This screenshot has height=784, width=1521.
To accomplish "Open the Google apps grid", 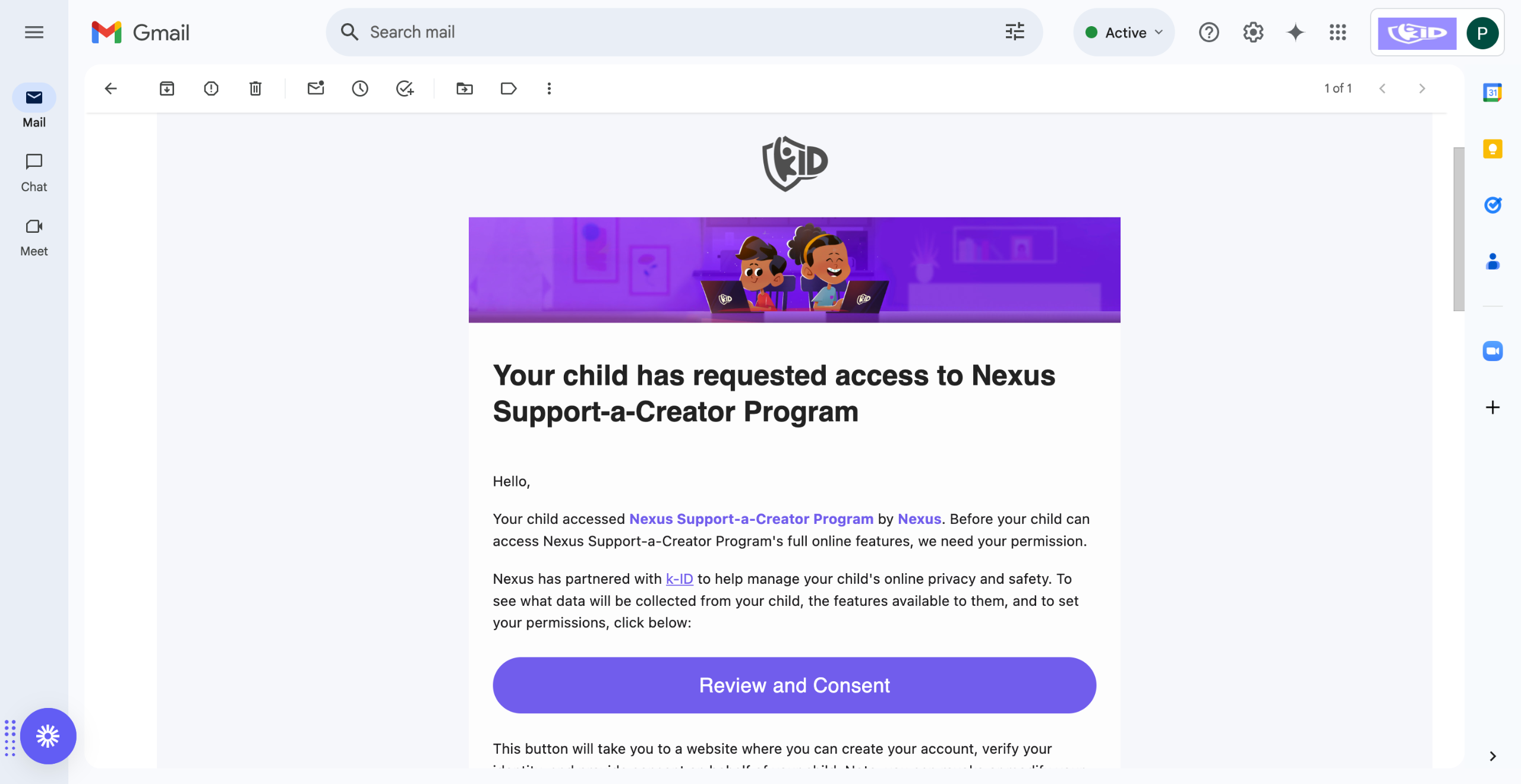I will (x=1337, y=32).
